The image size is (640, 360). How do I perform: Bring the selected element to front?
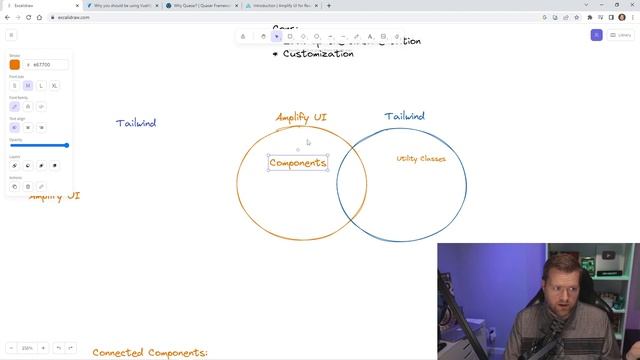click(54, 166)
